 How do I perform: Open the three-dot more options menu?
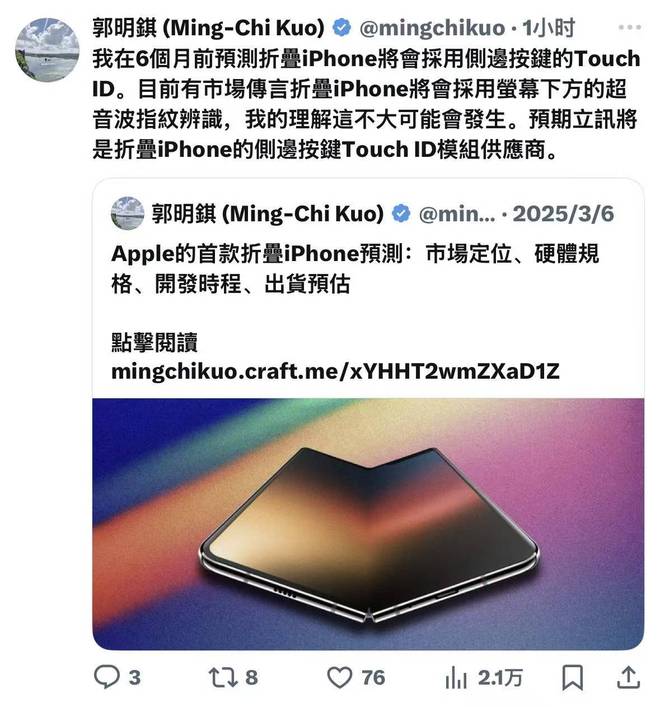[x=630, y=28]
